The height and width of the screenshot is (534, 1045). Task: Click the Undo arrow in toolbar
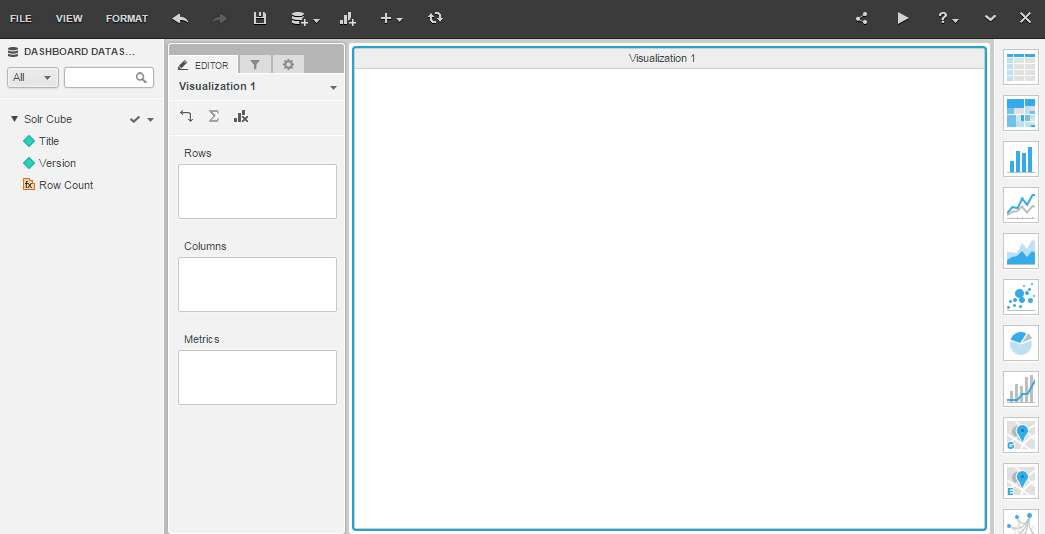pyautogui.click(x=180, y=18)
